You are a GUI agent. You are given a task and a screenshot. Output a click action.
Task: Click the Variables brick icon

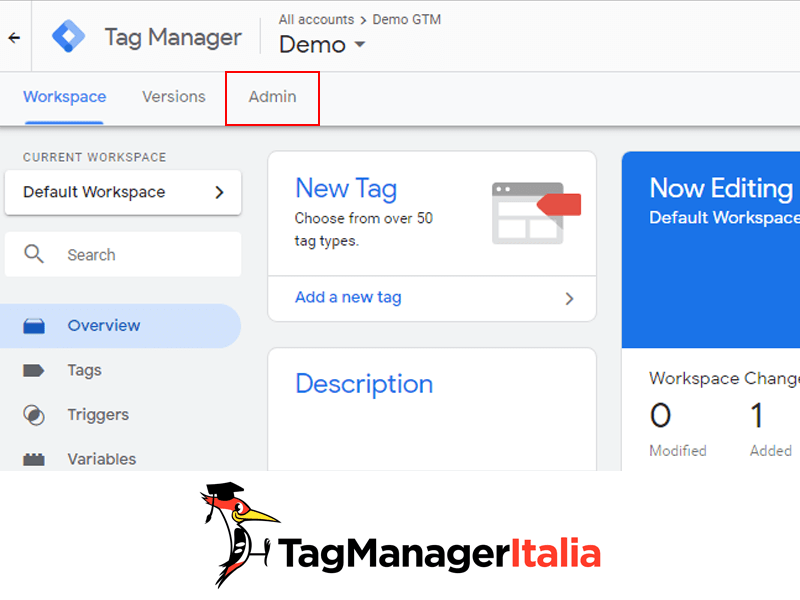34,459
